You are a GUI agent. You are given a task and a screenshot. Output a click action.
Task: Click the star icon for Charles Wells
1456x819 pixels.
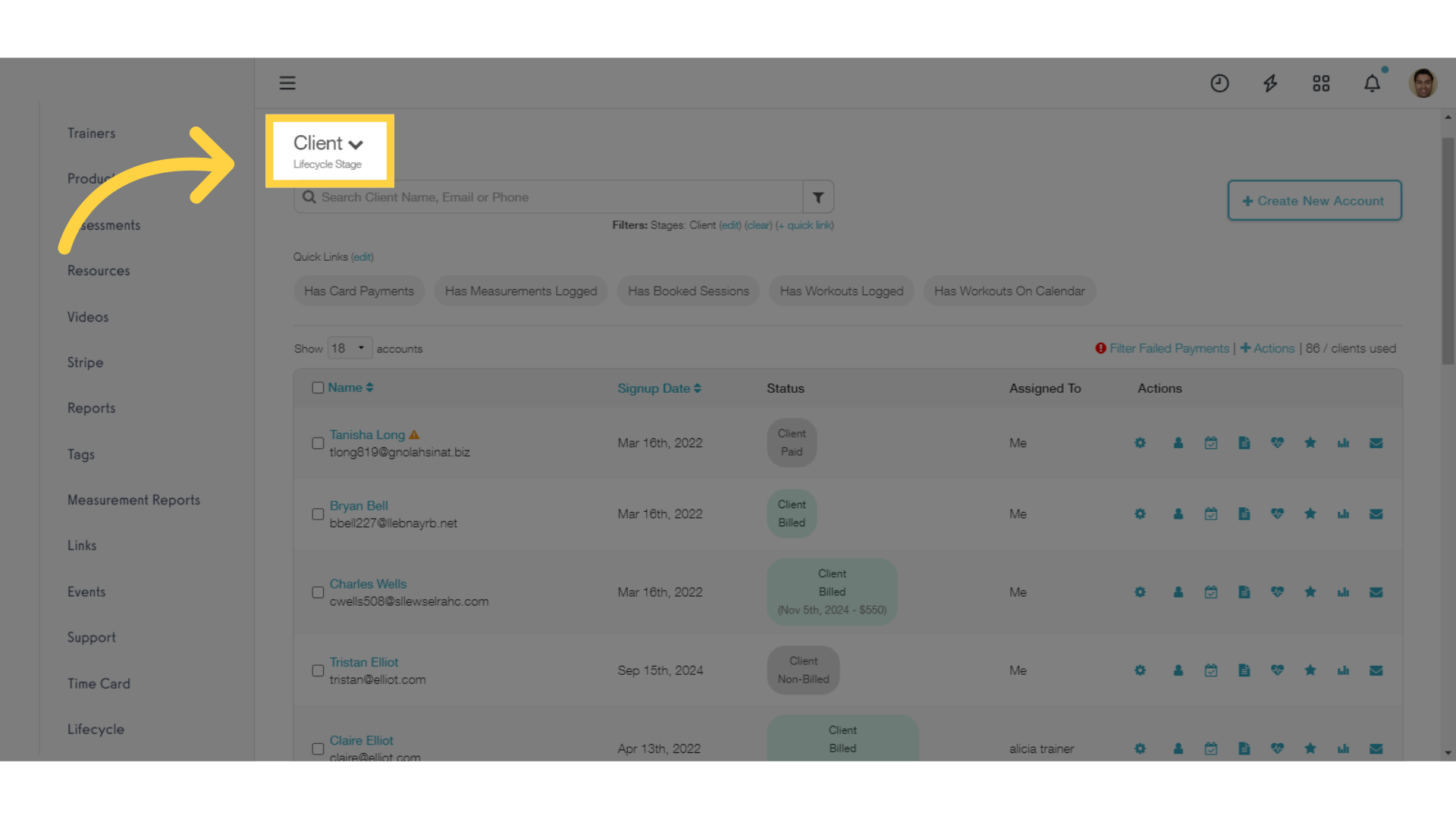(x=1310, y=592)
